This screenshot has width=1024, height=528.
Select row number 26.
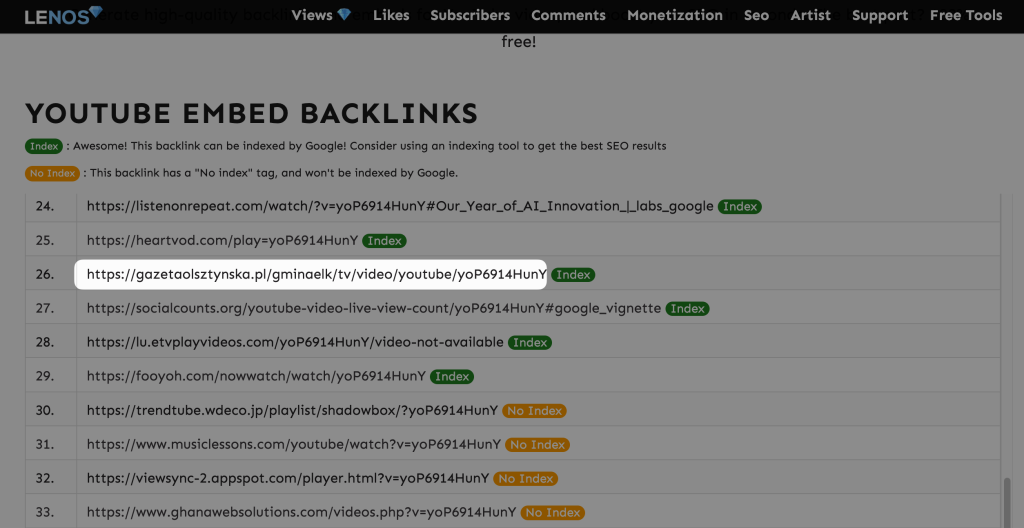(x=44, y=274)
